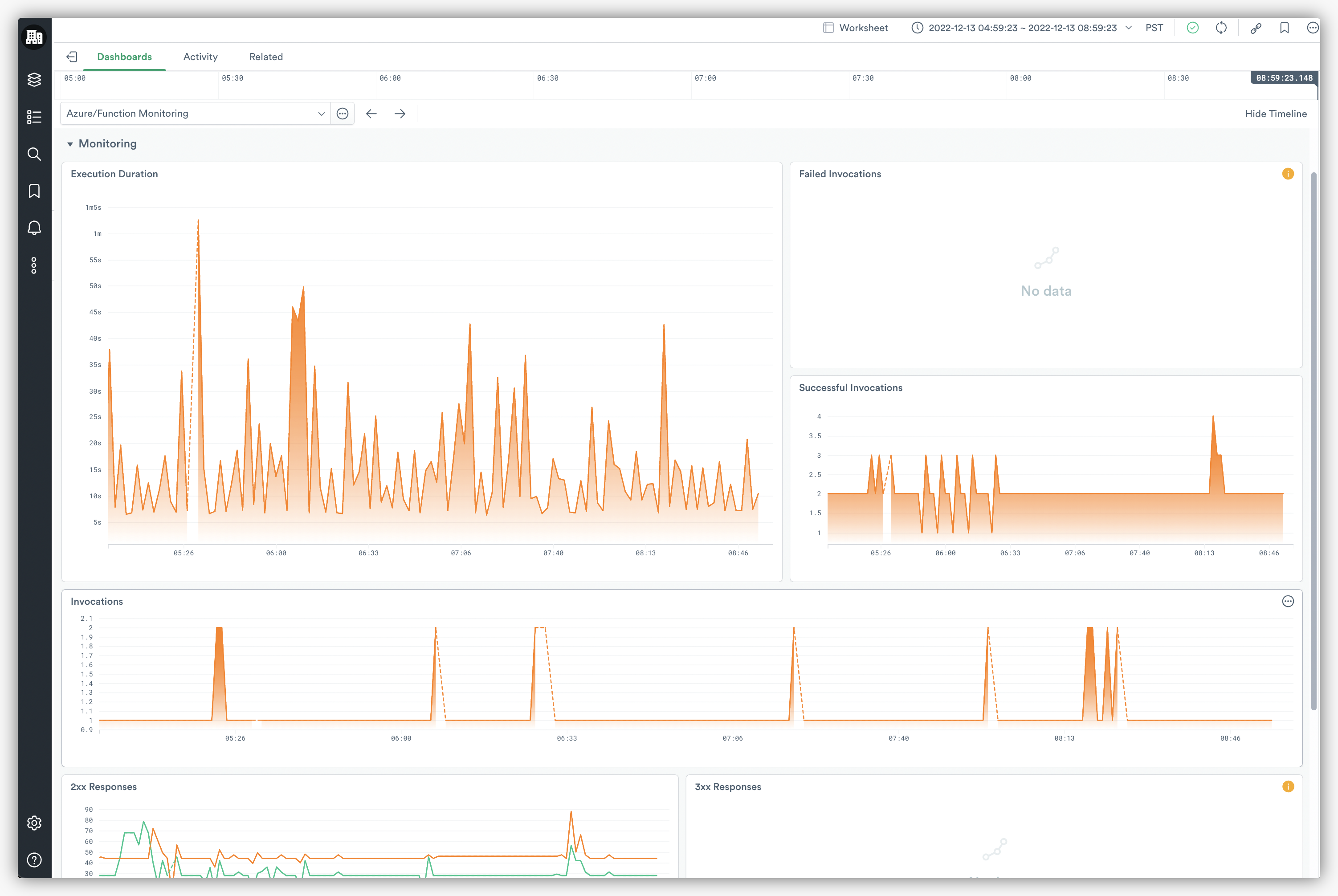Open the more options vertical dots sidebar icon
This screenshot has height=896, width=1338.
point(34,265)
